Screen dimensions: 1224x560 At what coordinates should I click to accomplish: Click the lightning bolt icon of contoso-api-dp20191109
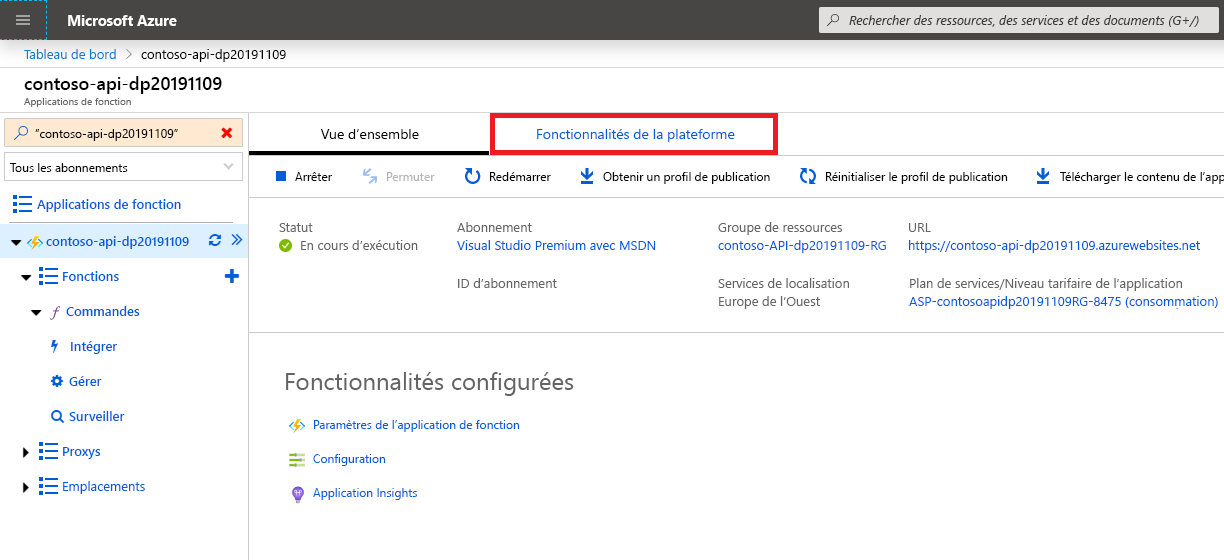tap(34, 242)
